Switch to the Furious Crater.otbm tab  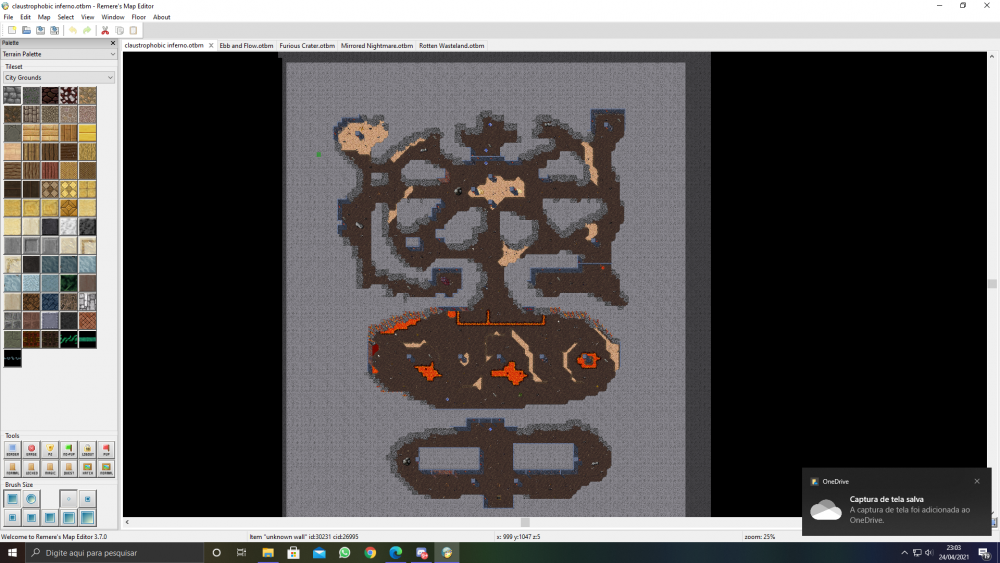[307, 46]
